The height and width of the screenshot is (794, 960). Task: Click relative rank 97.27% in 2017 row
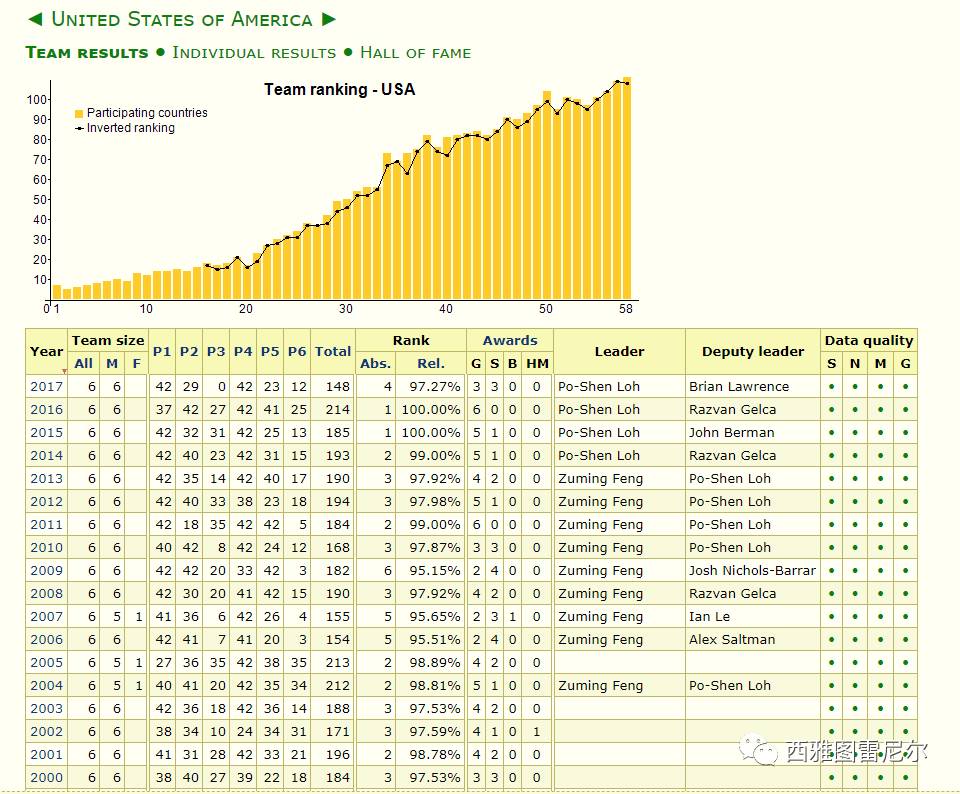point(435,387)
